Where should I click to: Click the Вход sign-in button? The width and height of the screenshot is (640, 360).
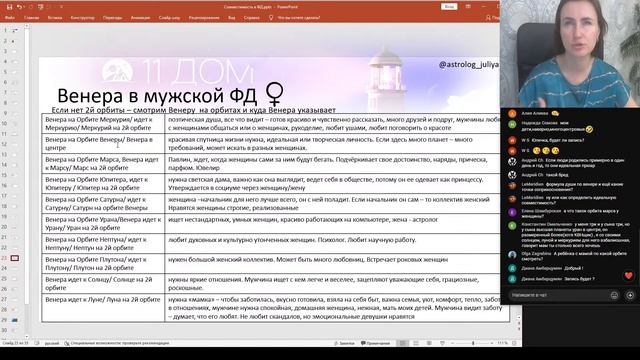pos(449,7)
